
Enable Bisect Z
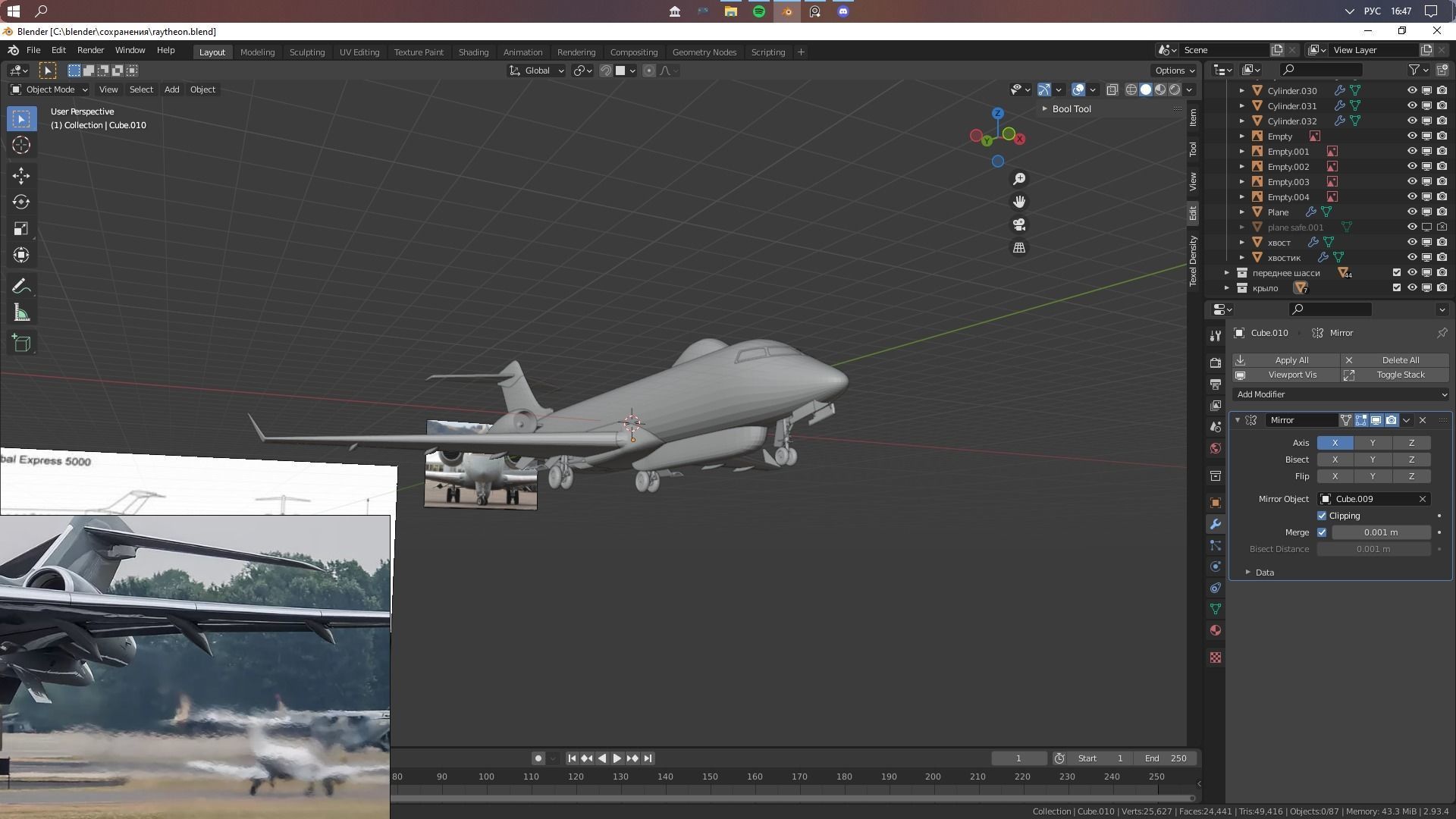pyautogui.click(x=1411, y=460)
